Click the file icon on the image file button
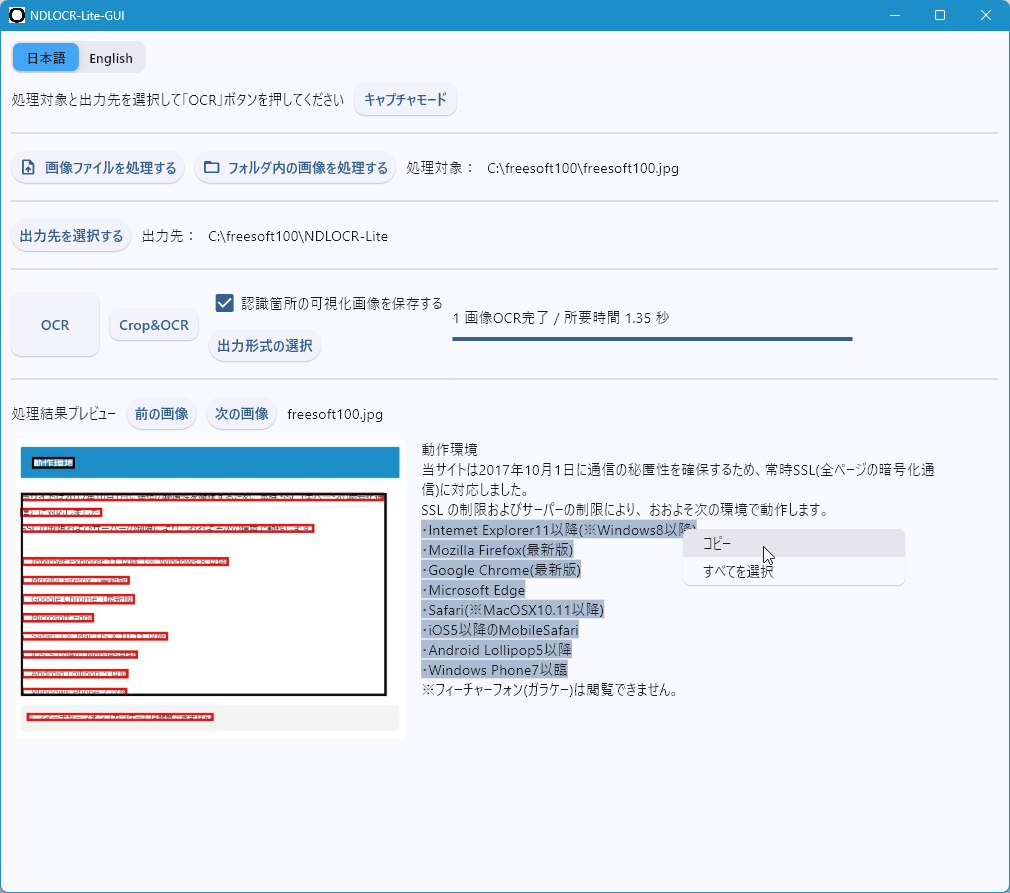The height and width of the screenshot is (893, 1010). [x=28, y=168]
